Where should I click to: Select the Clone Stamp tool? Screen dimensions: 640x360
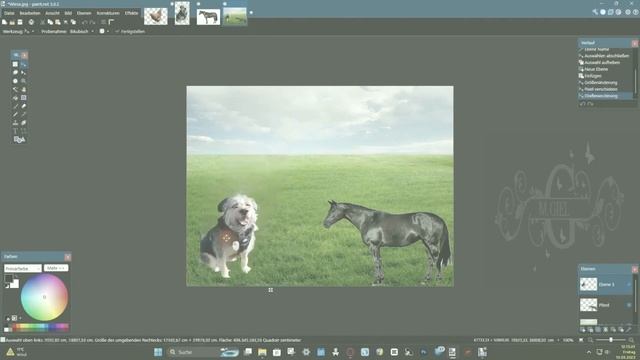pyautogui.click(x=16, y=122)
